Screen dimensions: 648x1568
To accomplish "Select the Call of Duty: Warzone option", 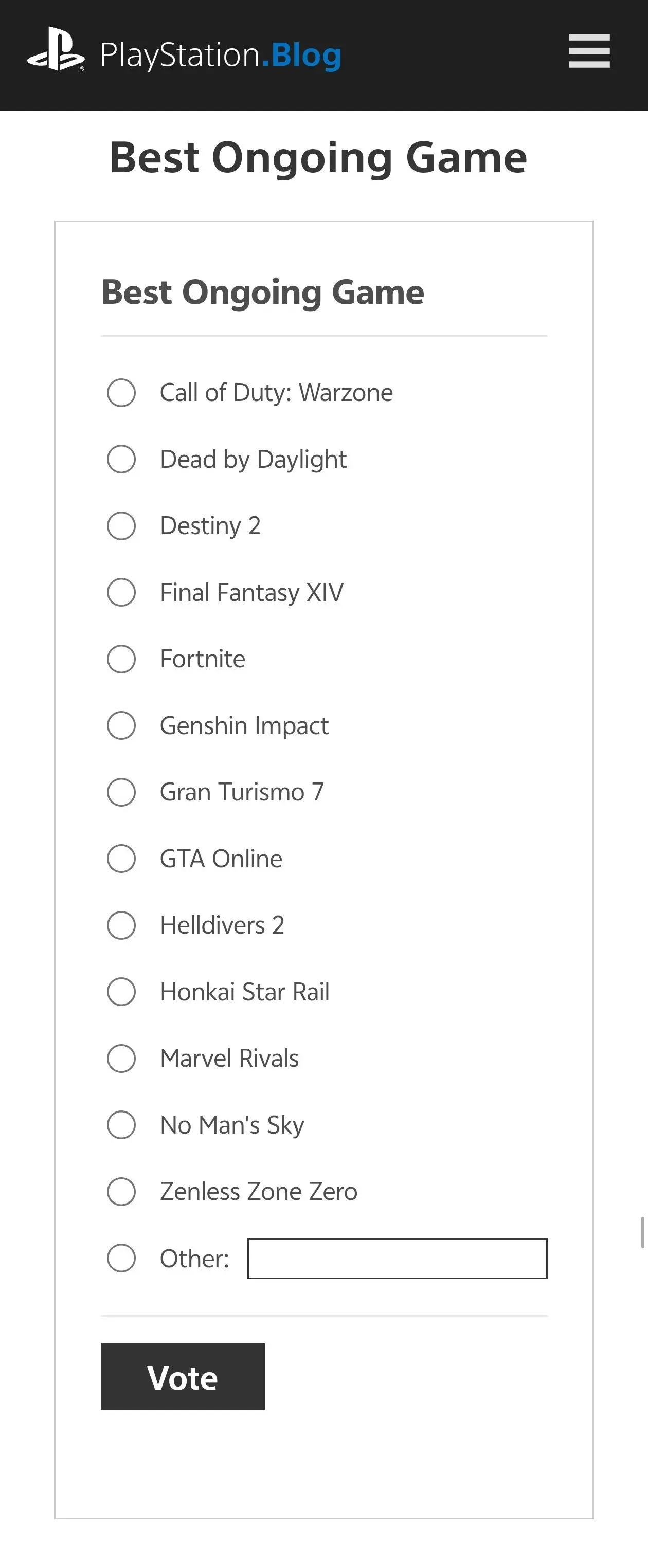I will [x=121, y=393].
